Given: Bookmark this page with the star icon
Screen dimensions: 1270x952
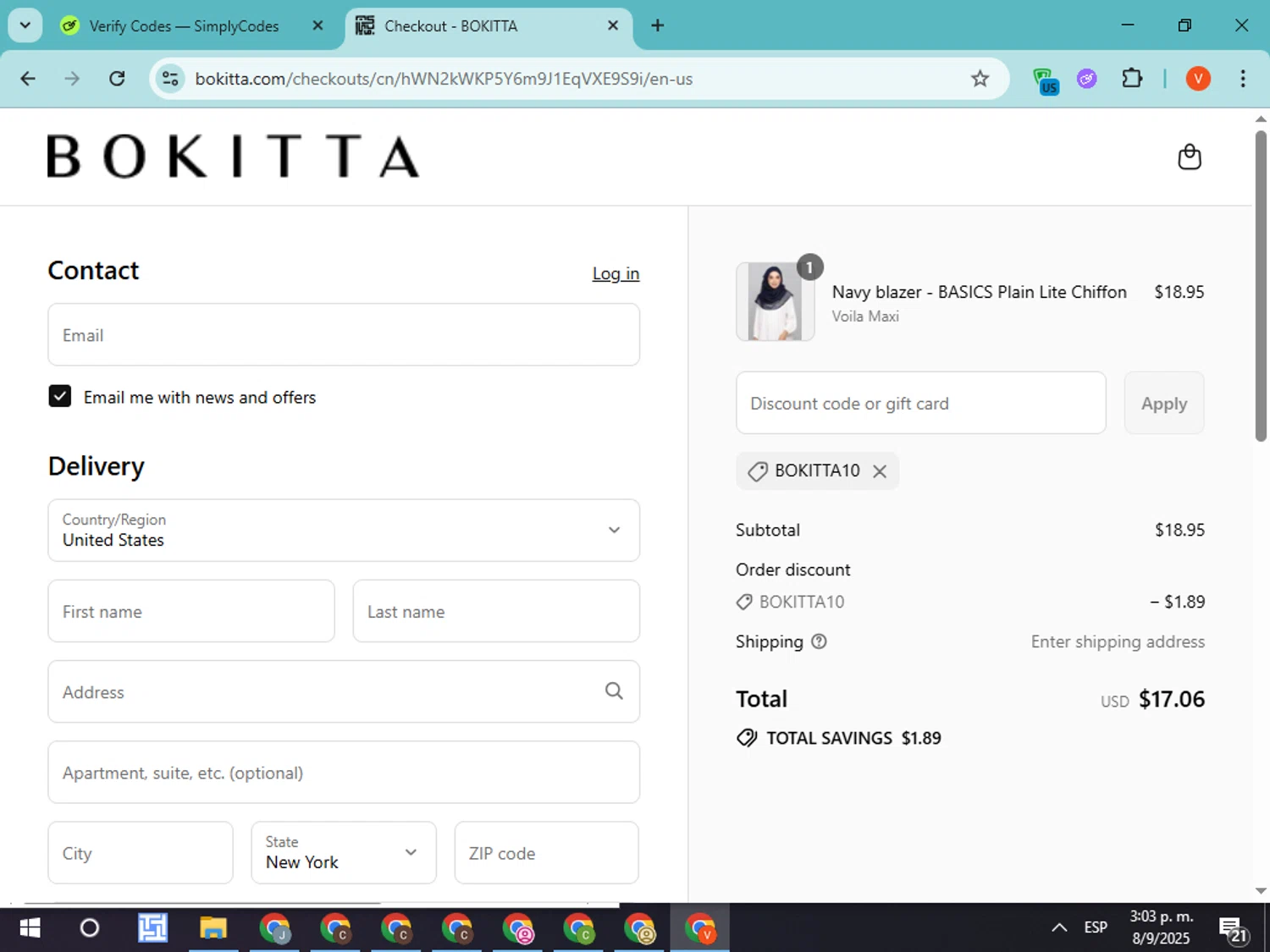Looking at the screenshot, I should pyautogui.click(x=980, y=79).
